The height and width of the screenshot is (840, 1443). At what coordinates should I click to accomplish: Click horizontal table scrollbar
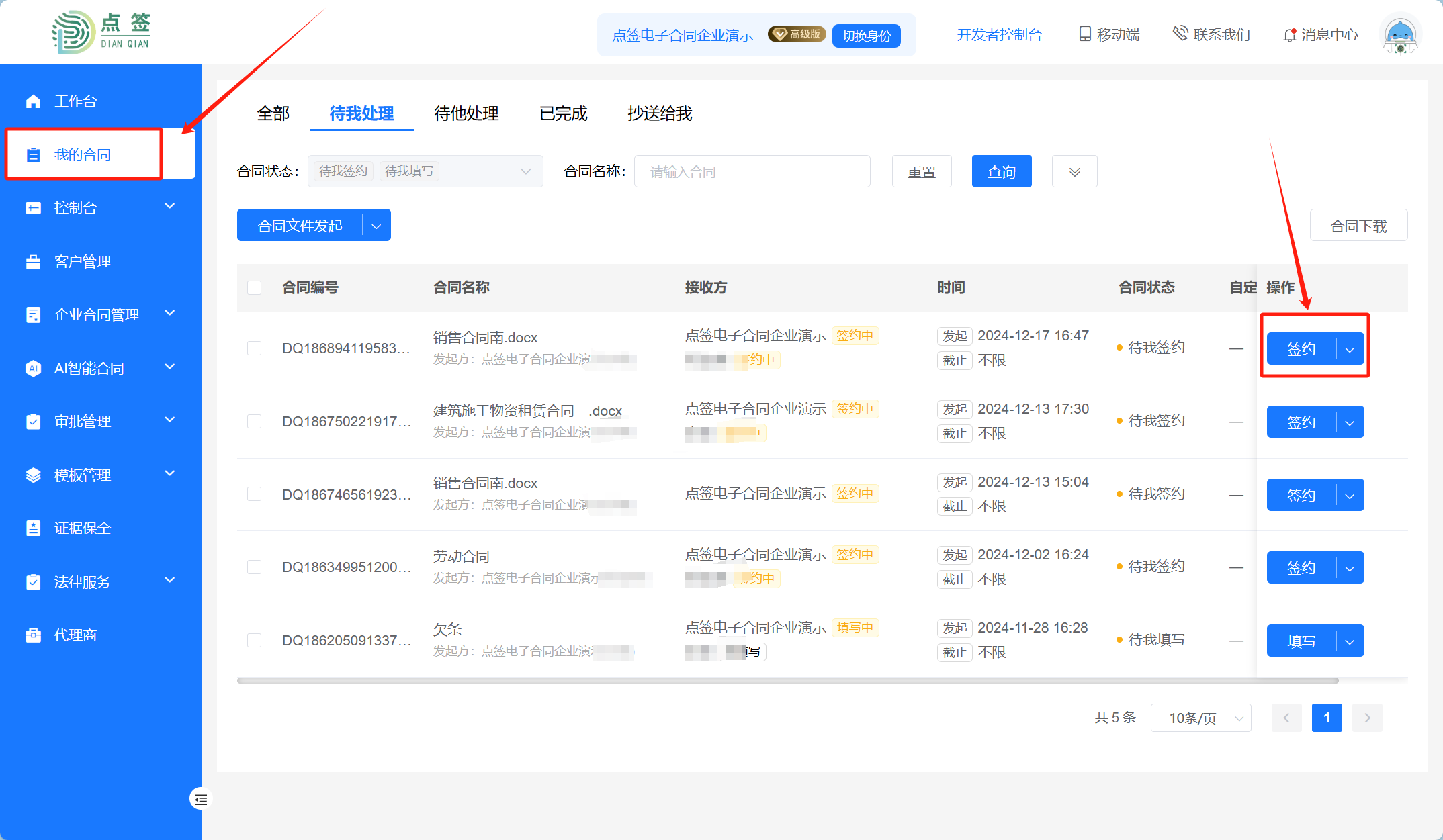click(x=787, y=680)
